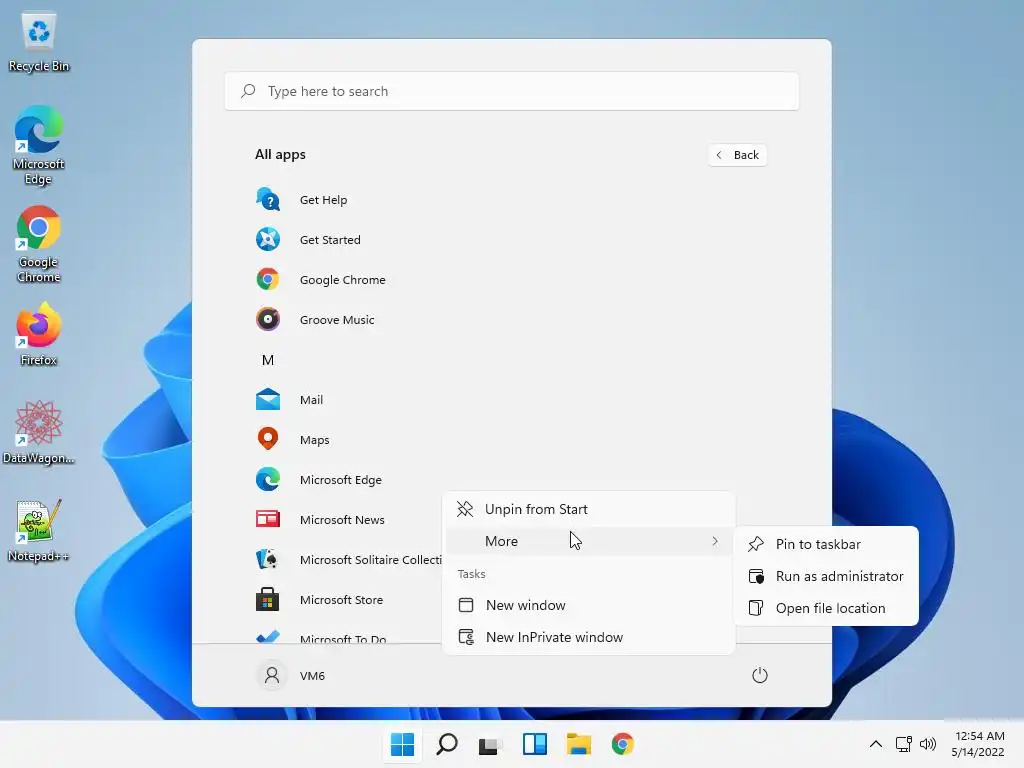The image size is (1024, 768).
Task: Open Google Chrome in All apps list
Action: click(342, 280)
